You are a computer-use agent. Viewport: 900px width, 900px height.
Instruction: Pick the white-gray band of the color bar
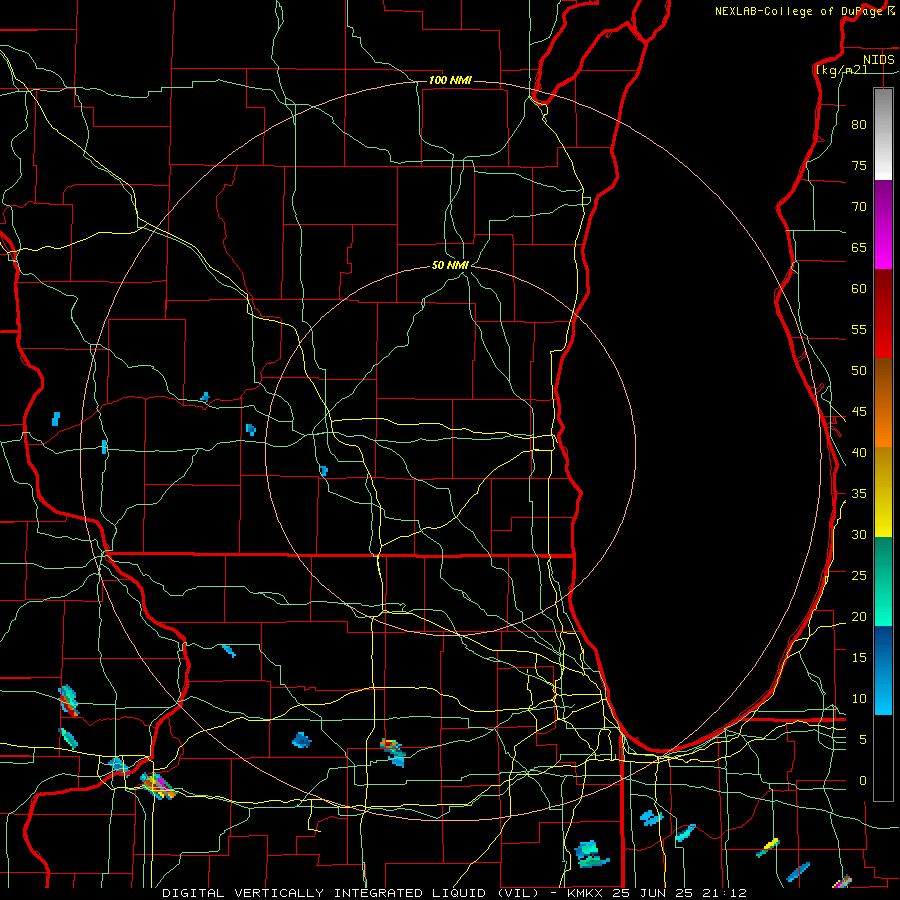883,135
